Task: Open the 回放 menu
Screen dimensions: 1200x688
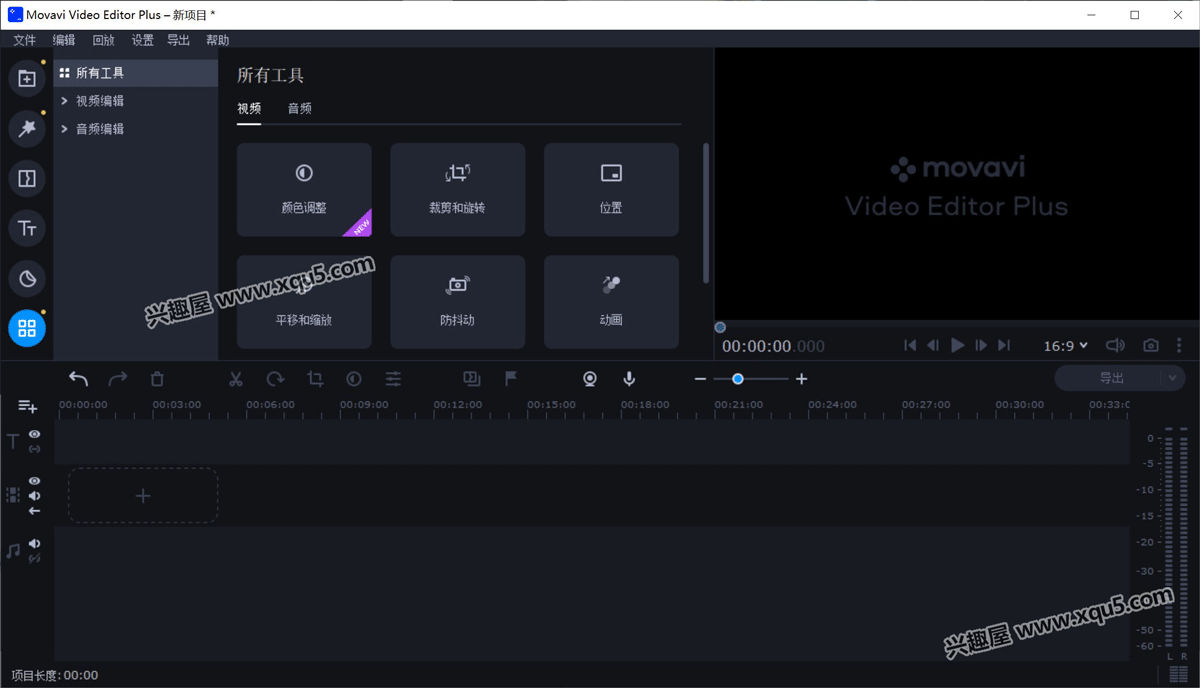Action: 103,40
